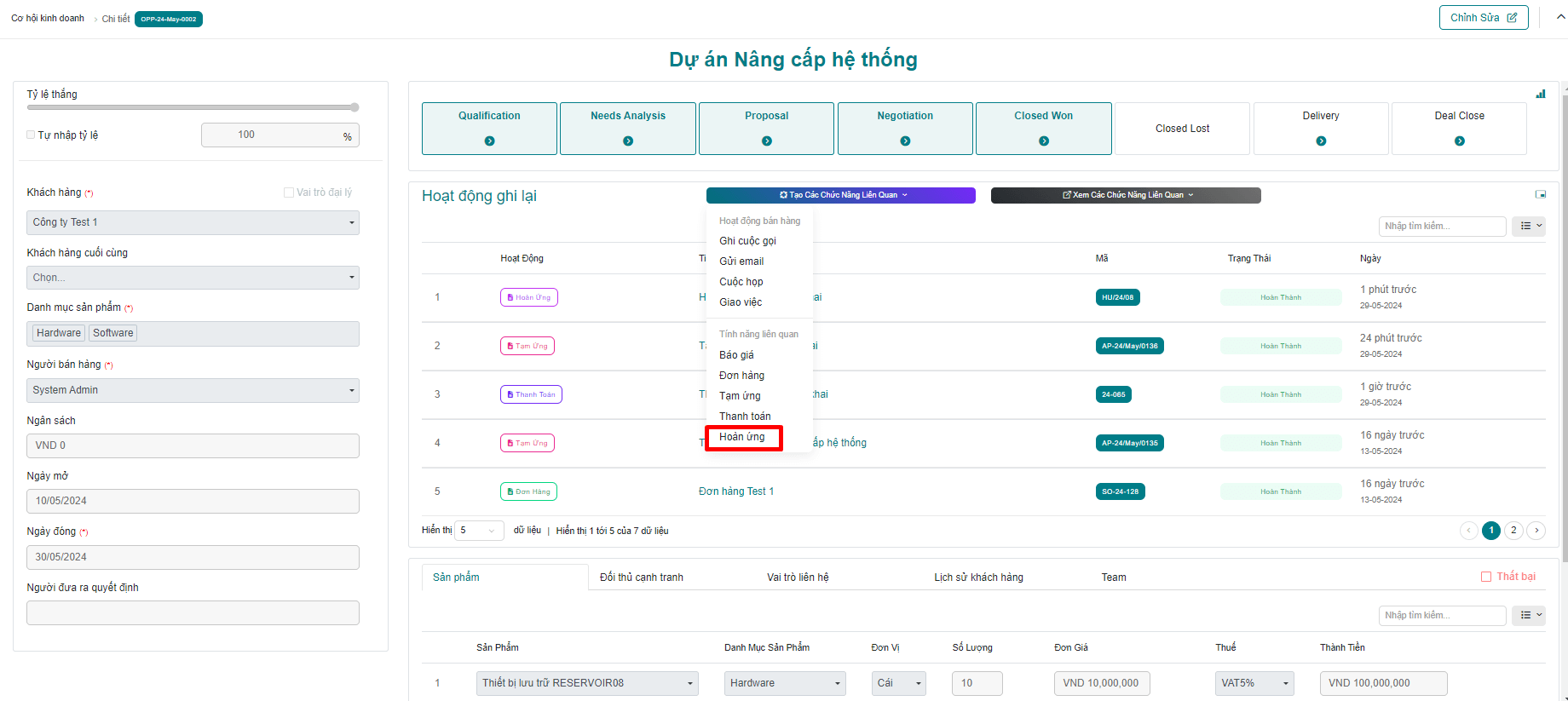
Task: Click the arrow icon under Qualification stage
Action: (489, 141)
